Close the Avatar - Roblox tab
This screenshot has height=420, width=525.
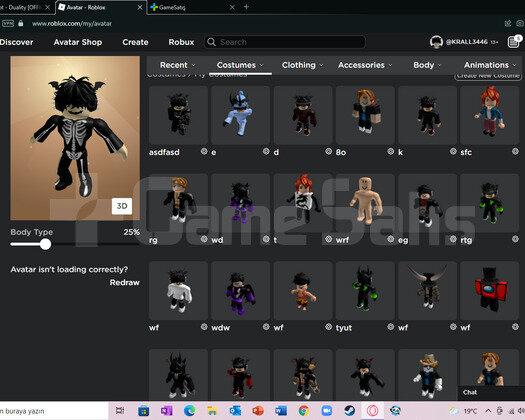[140, 7]
